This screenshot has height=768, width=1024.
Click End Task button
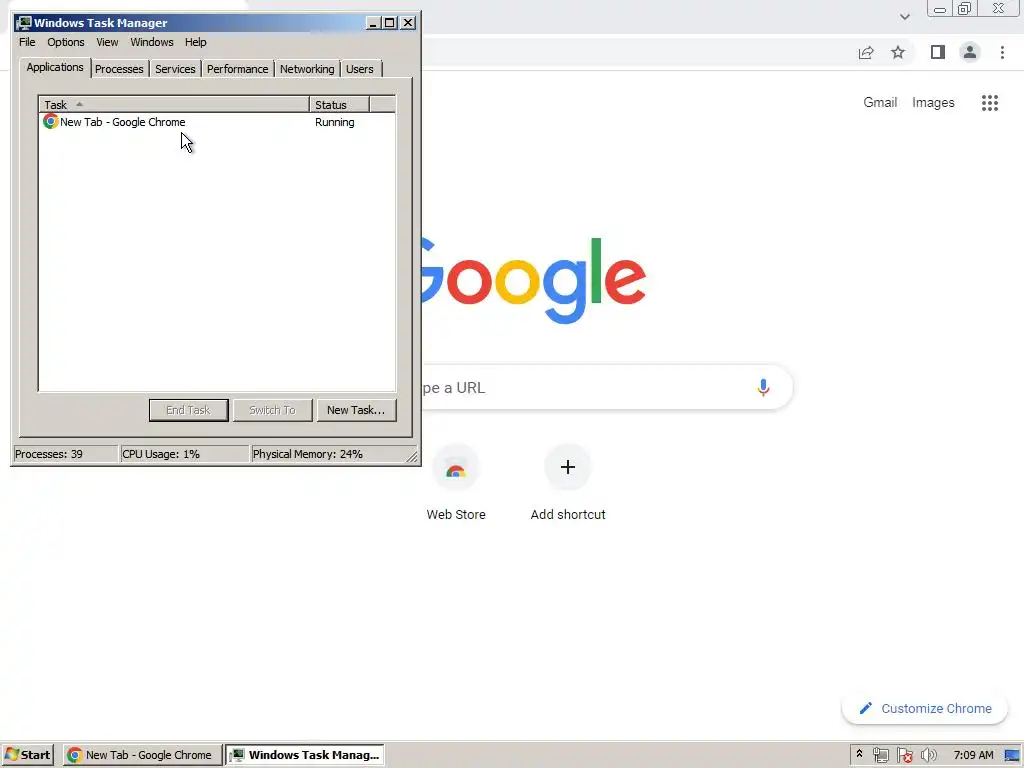tap(188, 410)
